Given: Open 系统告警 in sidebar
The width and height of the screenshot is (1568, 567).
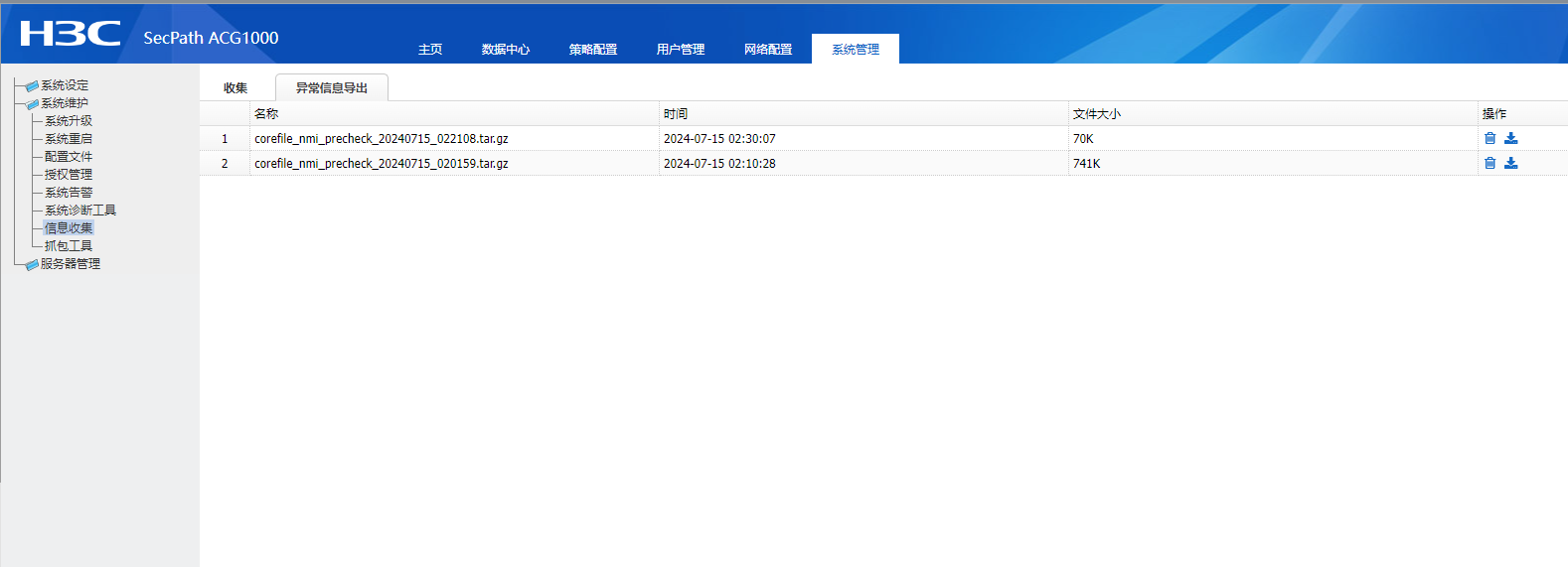Looking at the screenshot, I should (69, 193).
